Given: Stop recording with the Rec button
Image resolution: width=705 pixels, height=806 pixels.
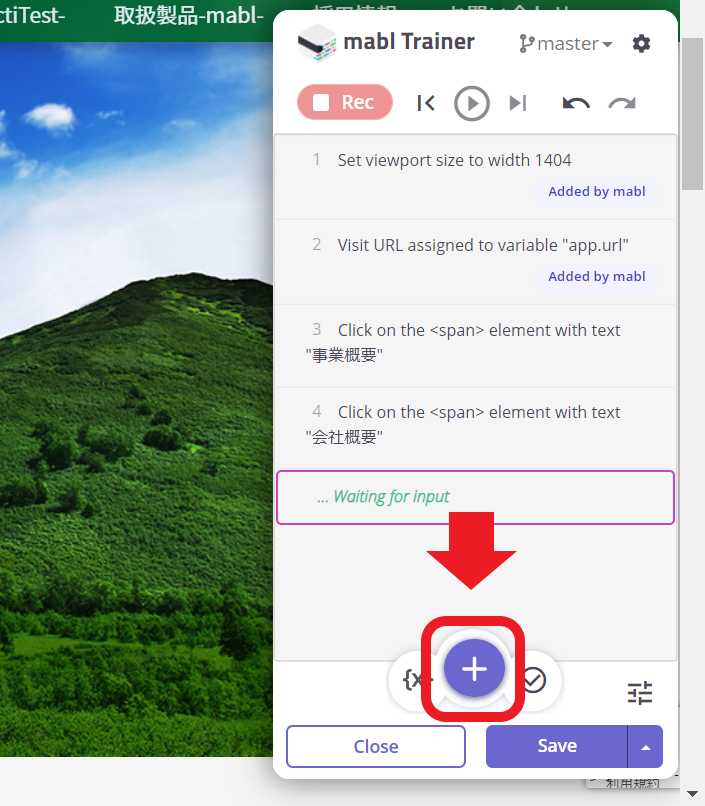Looking at the screenshot, I should (345, 102).
